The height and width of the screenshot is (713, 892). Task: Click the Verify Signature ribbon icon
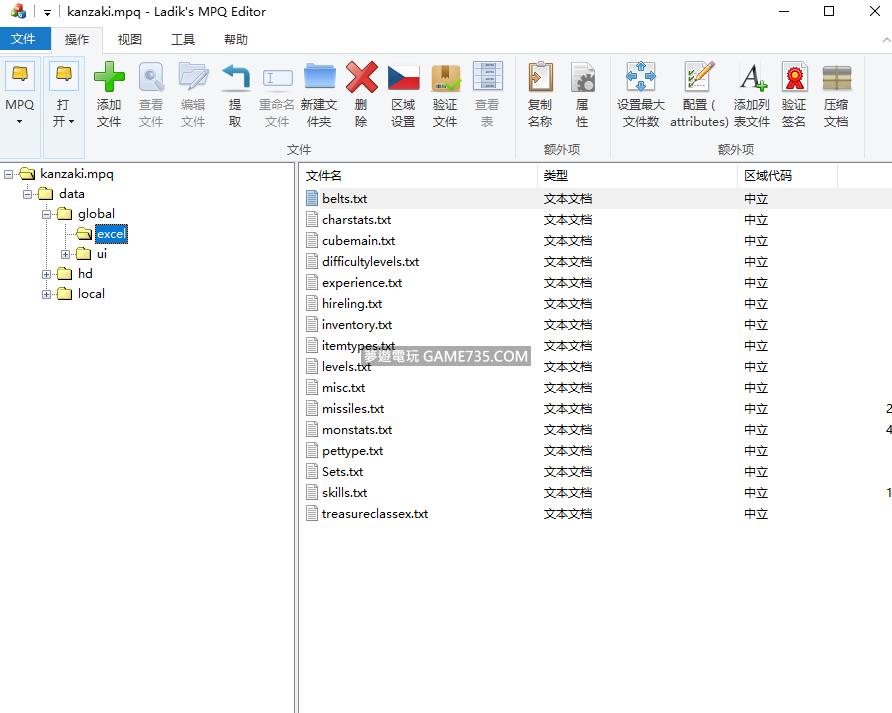(794, 78)
